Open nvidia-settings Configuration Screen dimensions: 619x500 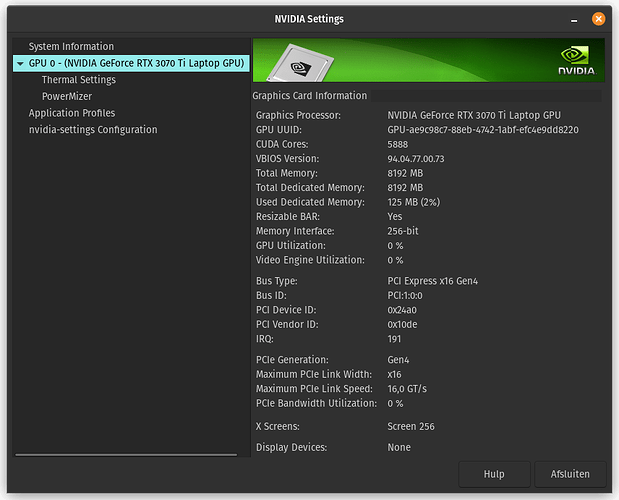(93, 129)
